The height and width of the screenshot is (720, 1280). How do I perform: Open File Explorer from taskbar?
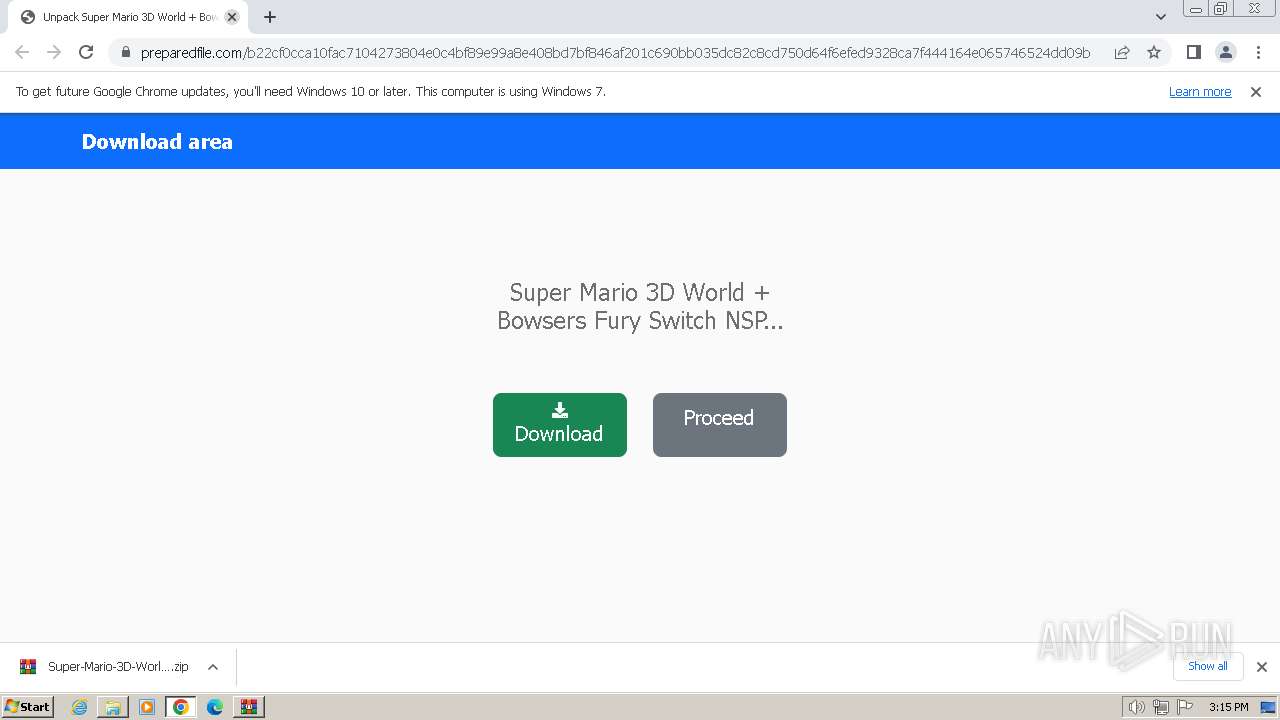113,707
